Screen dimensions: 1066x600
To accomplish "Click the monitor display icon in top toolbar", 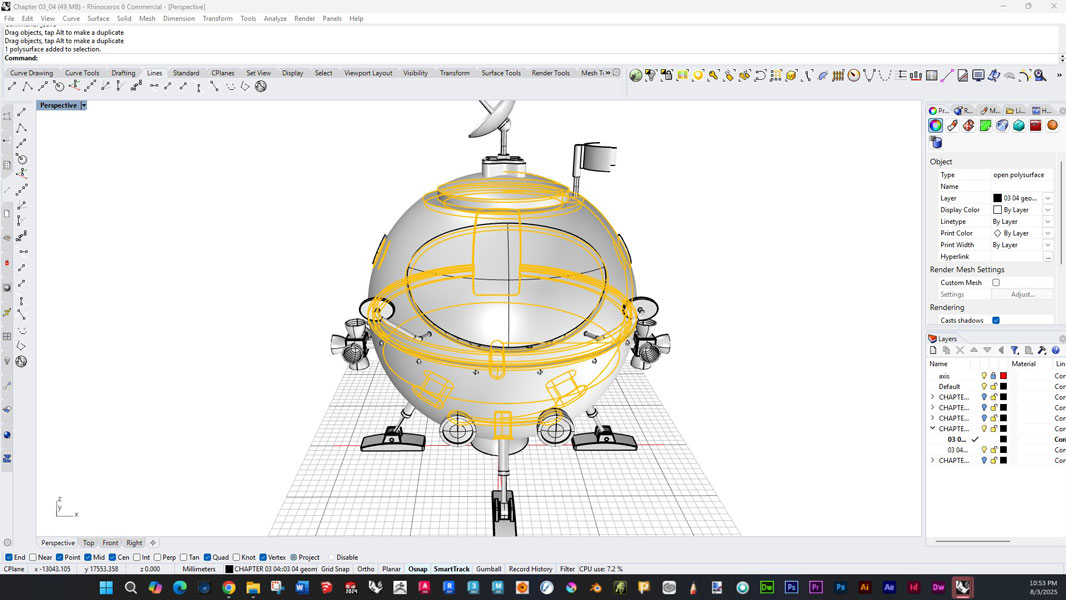I will [x=978, y=75].
